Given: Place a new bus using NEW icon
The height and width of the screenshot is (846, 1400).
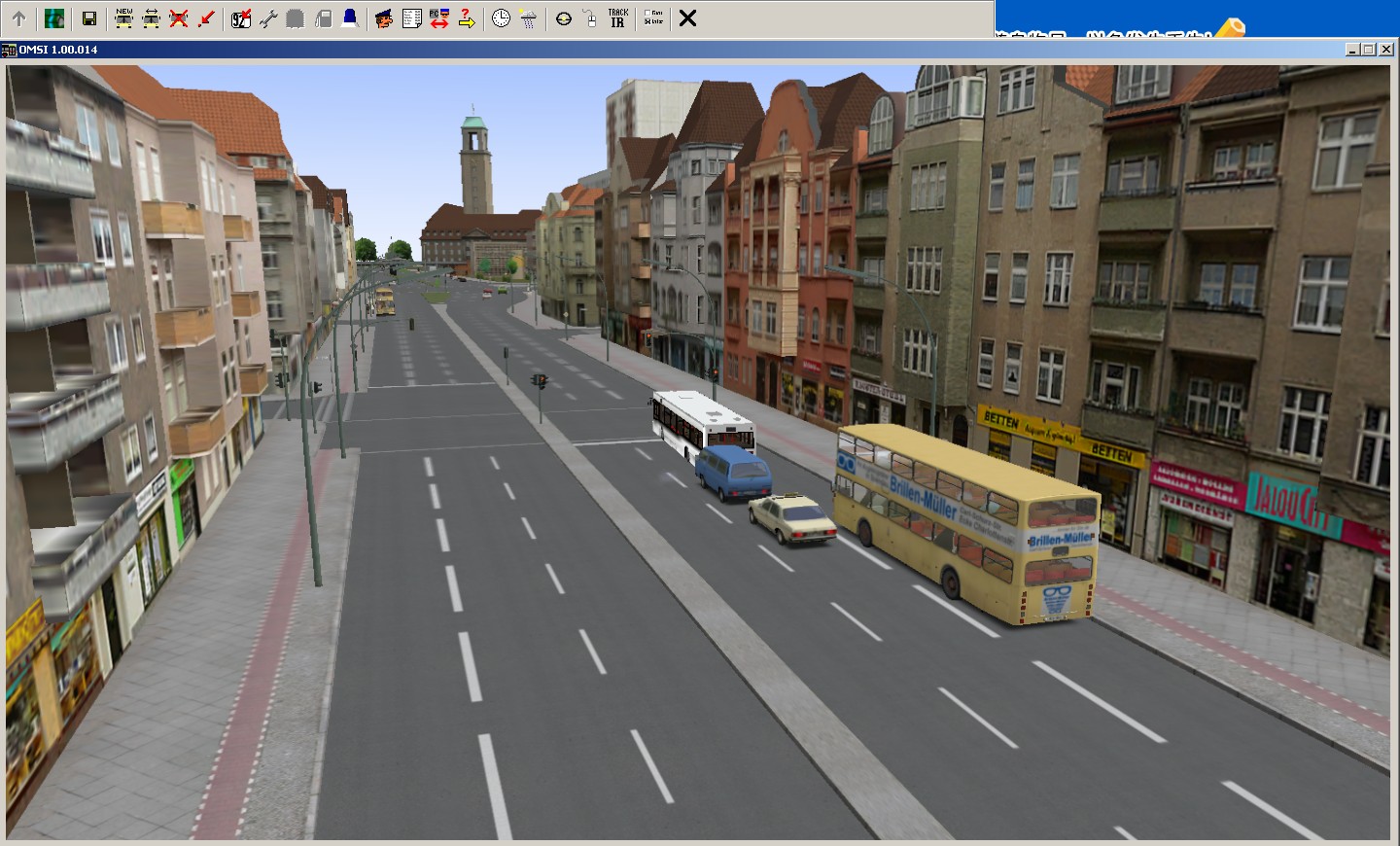Looking at the screenshot, I should coord(123,18).
